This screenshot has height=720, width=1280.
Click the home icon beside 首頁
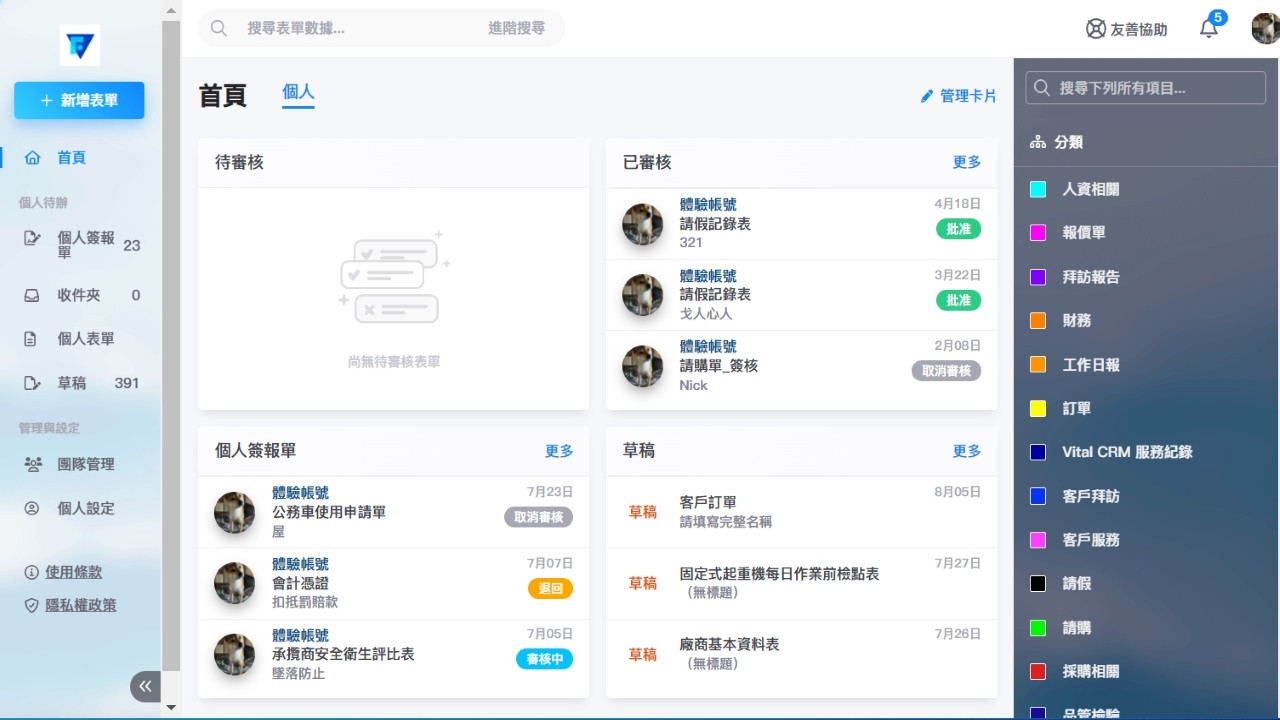[x=32, y=158]
